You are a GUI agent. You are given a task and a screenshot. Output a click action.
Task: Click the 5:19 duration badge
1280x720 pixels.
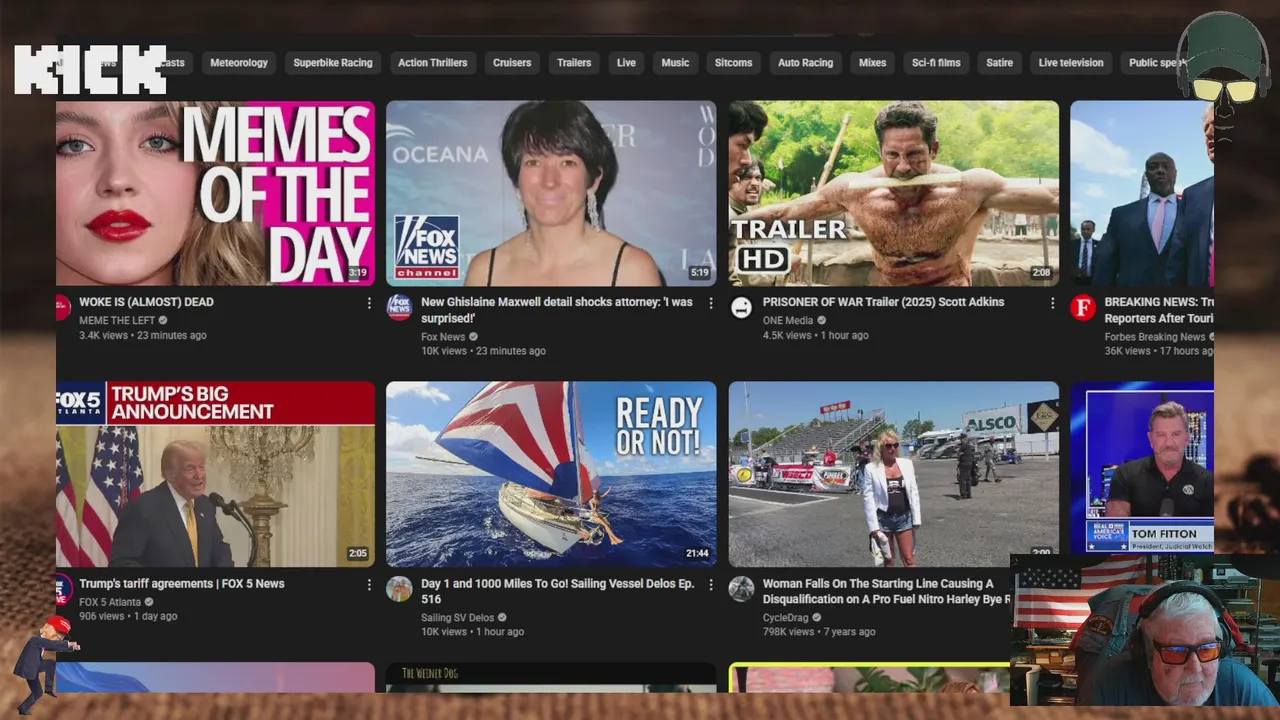[x=700, y=273]
